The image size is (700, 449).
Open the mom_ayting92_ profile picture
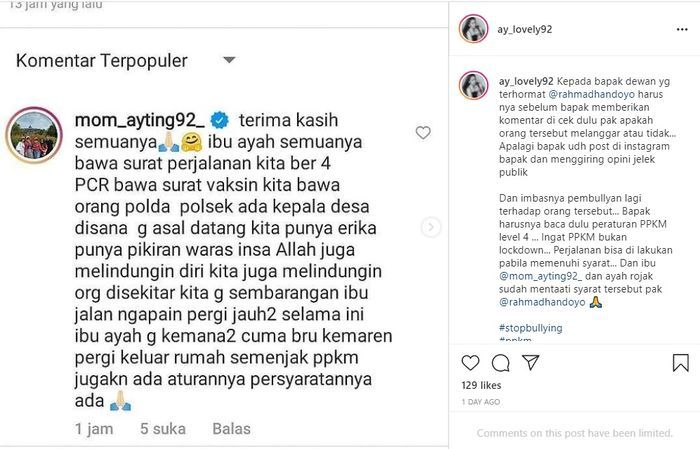click(x=34, y=135)
